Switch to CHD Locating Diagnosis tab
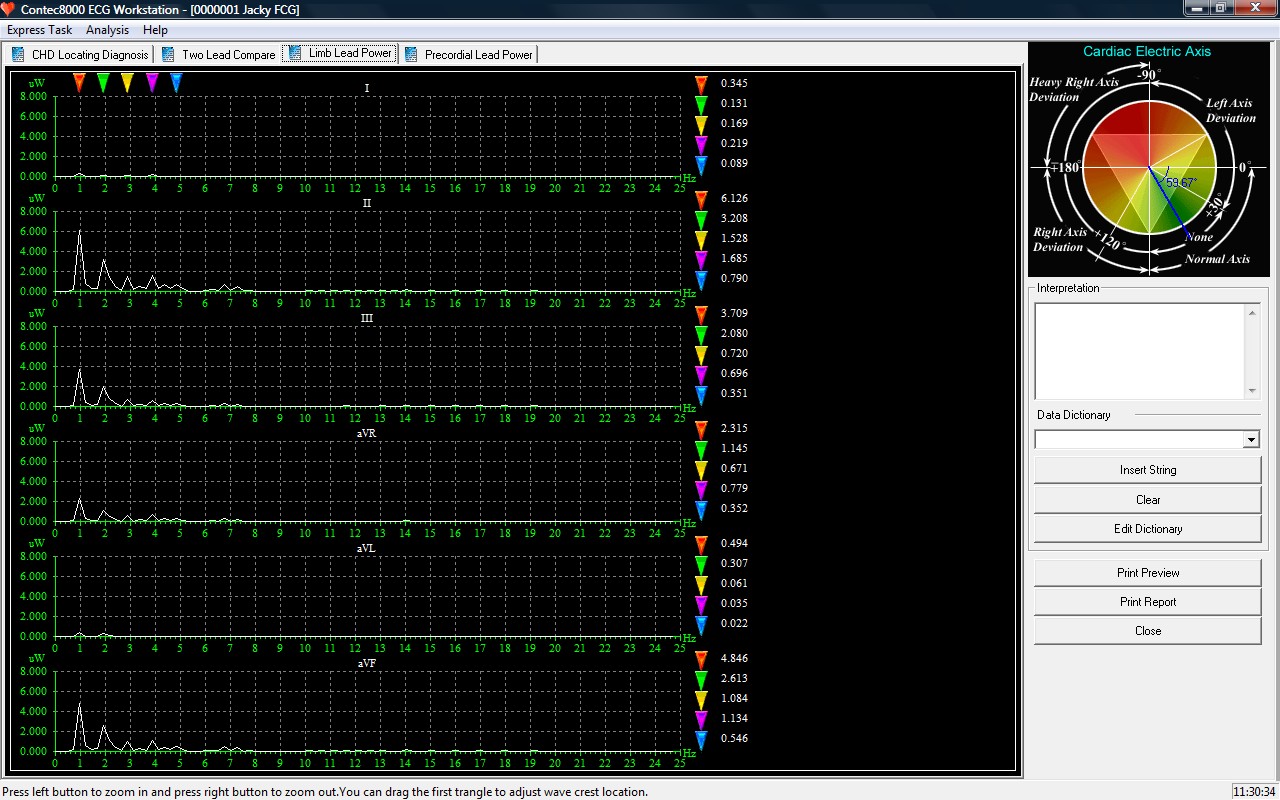Screen dimensions: 1280x800 pos(80,55)
